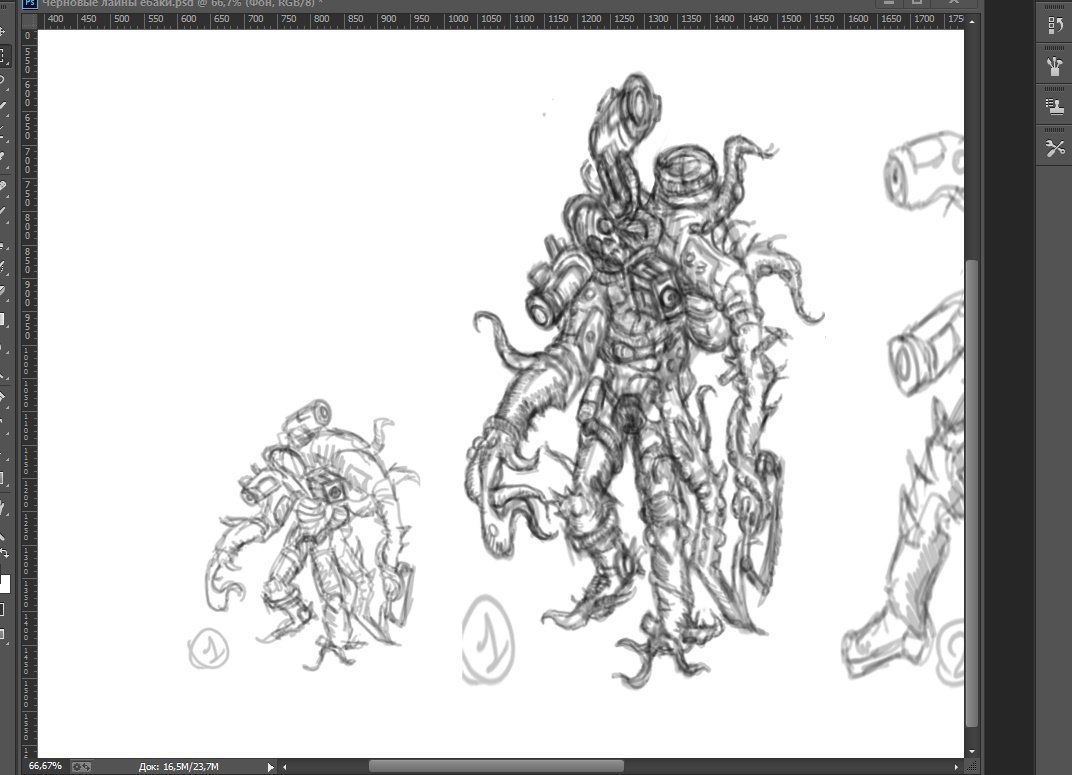The width and height of the screenshot is (1072, 775).
Task: Click the 66,67% zoom field
Action: (x=45, y=766)
